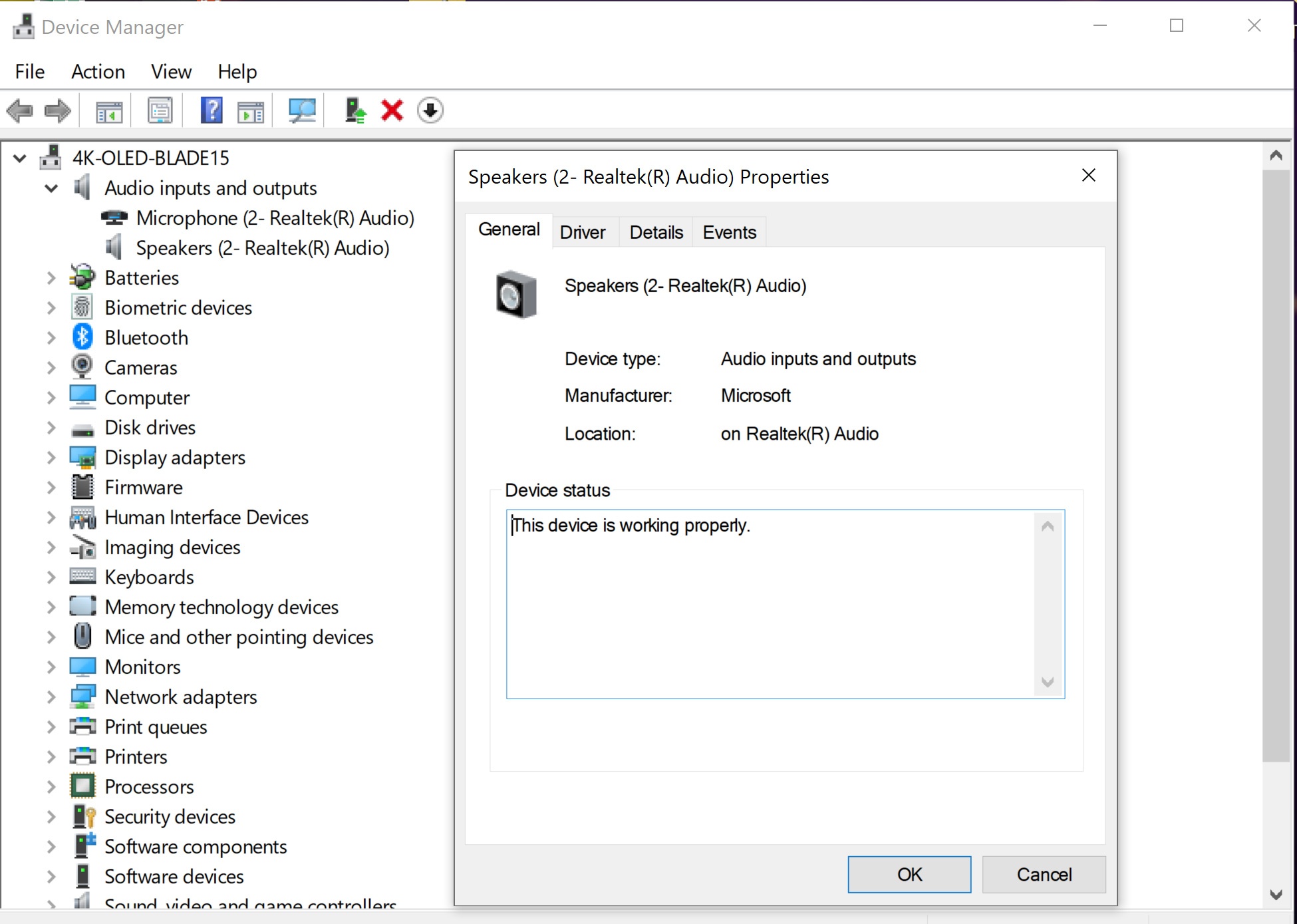Click Scan for hardware changes icon

tap(302, 110)
